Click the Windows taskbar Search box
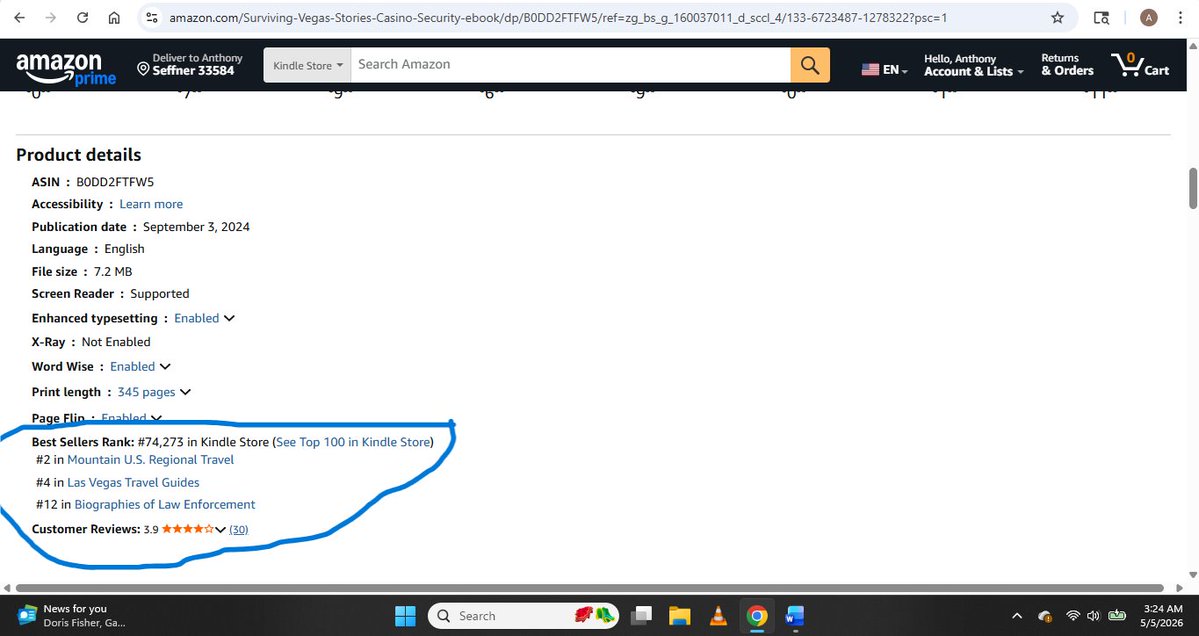The height and width of the screenshot is (636, 1199). pos(523,616)
